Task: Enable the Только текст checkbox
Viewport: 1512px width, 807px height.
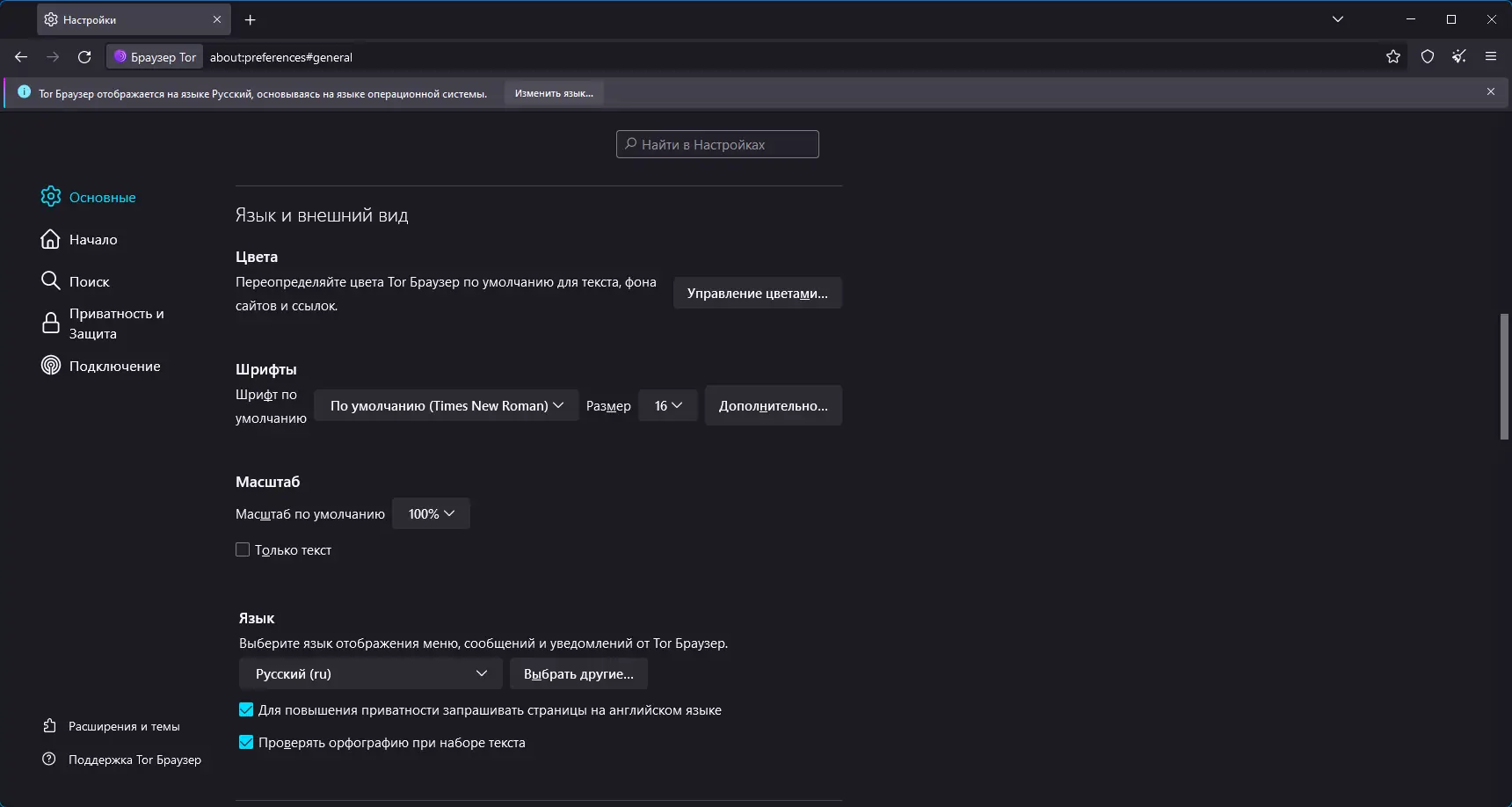Action: tap(243, 549)
